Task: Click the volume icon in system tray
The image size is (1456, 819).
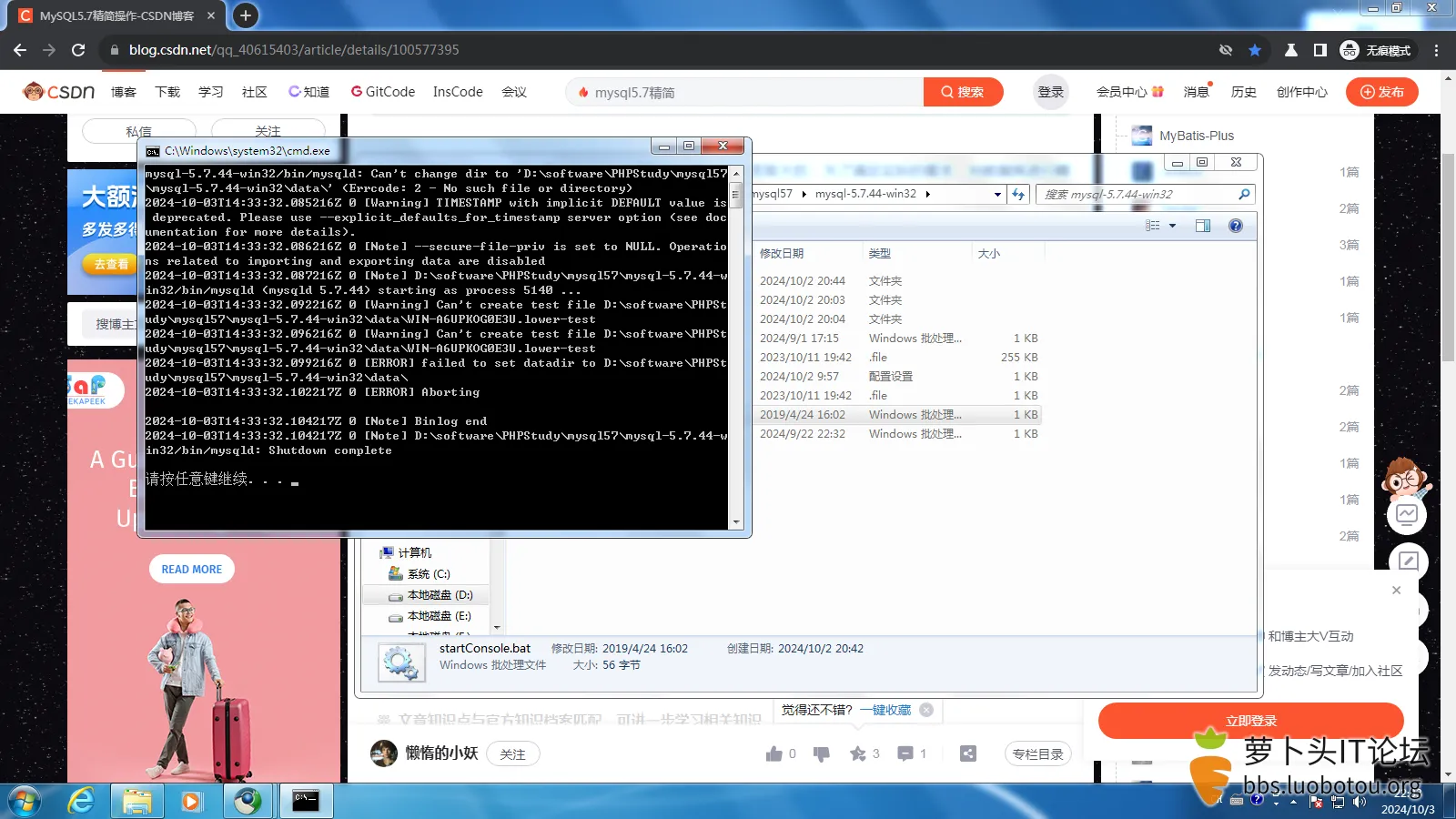Action: [x=1360, y=802]
